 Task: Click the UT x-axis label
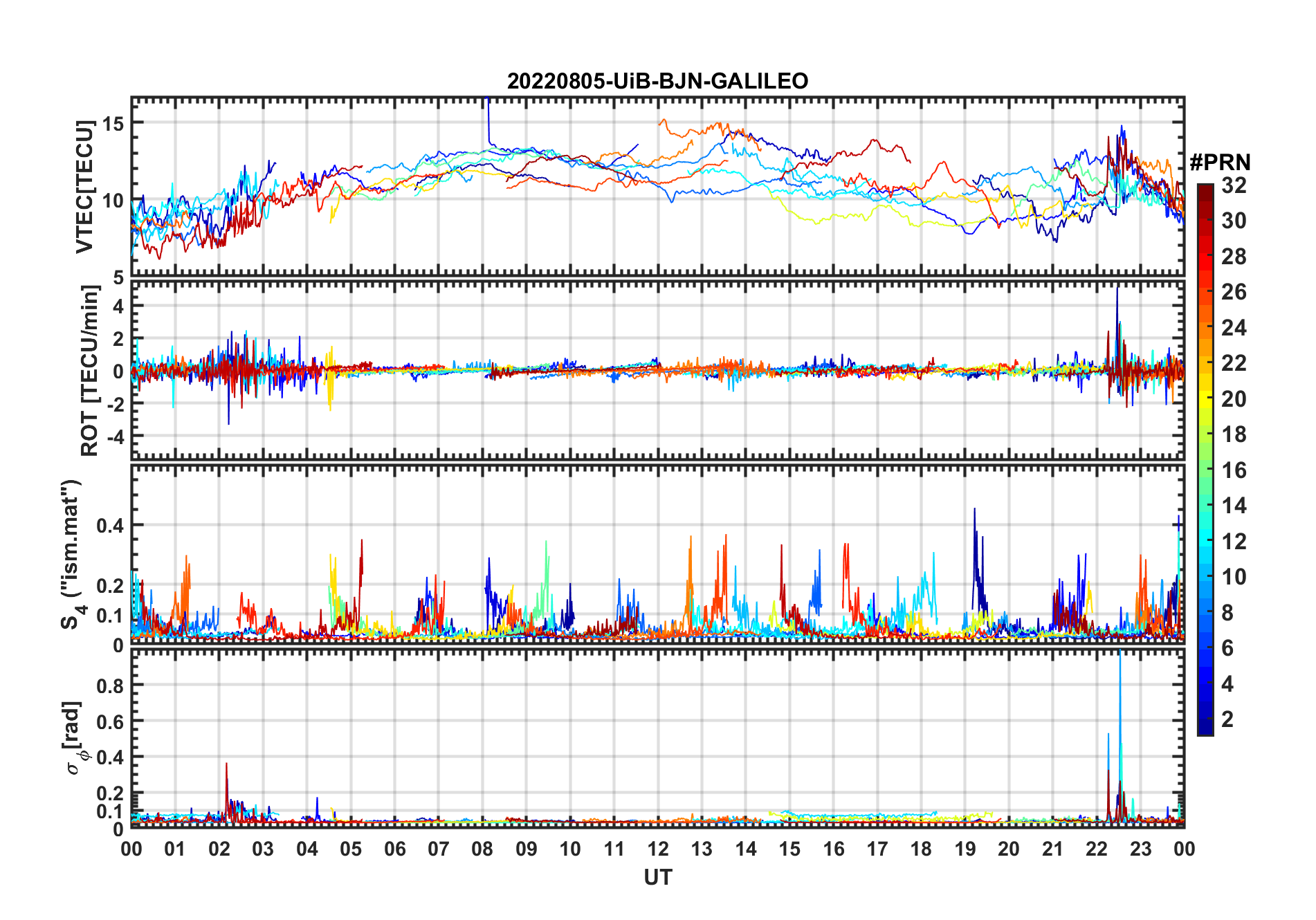point(658,877)
